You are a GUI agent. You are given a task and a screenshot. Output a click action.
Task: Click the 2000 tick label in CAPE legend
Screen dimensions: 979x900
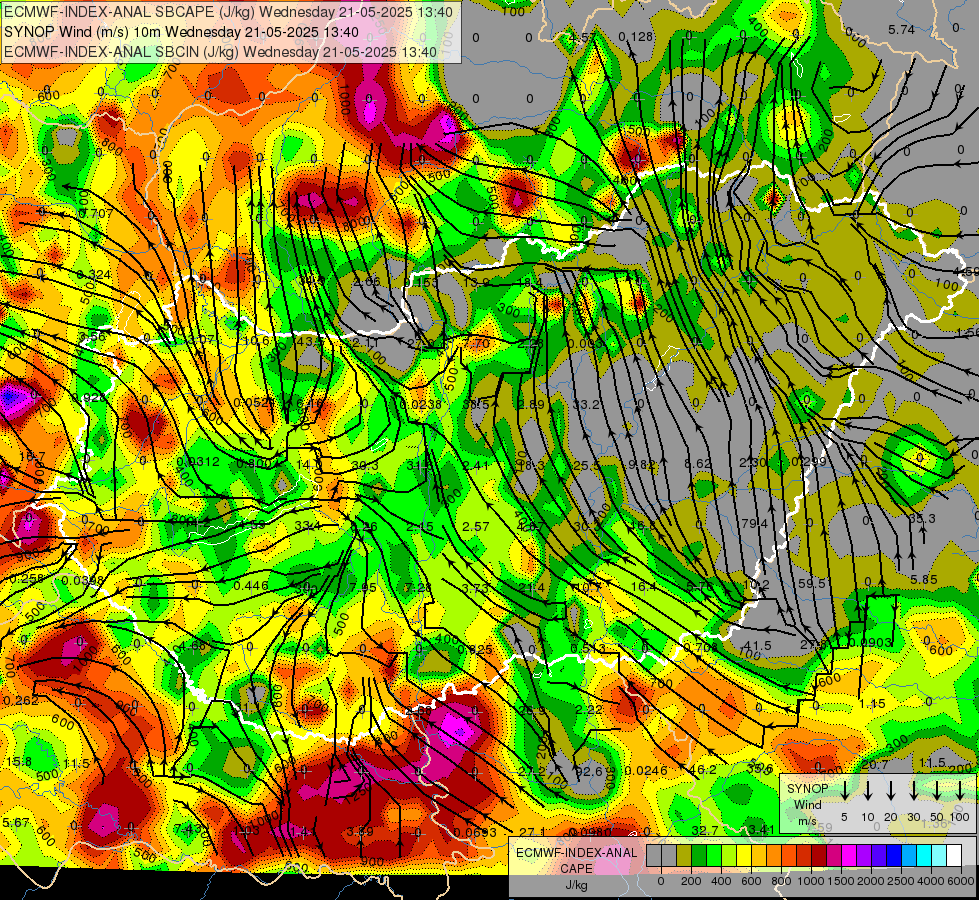(870, 881)
